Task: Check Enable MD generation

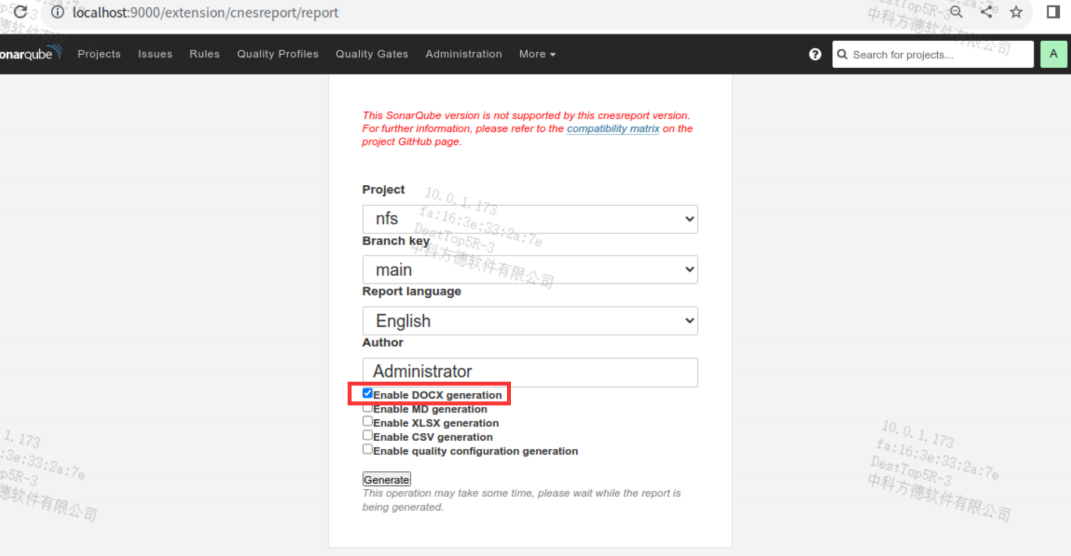Action: 367,408
